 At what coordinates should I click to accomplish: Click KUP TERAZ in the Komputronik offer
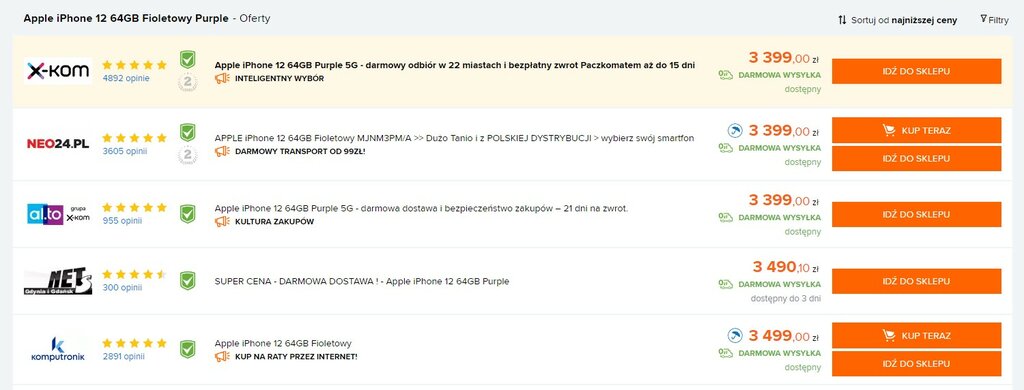916,335
